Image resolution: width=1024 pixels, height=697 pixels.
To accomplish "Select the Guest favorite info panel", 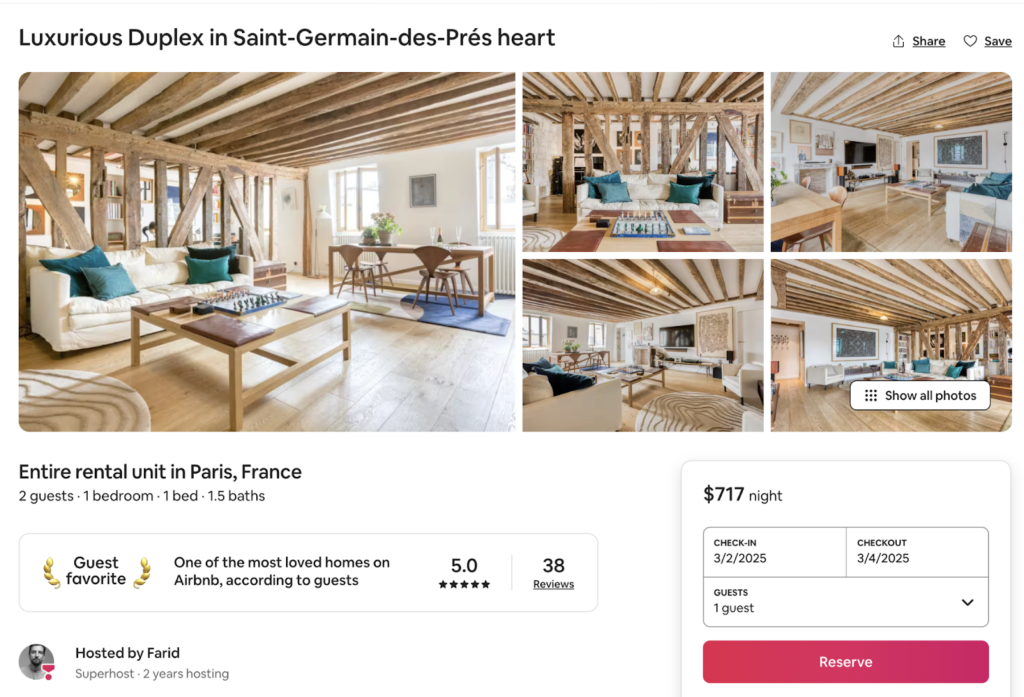I will click(307, 573).
